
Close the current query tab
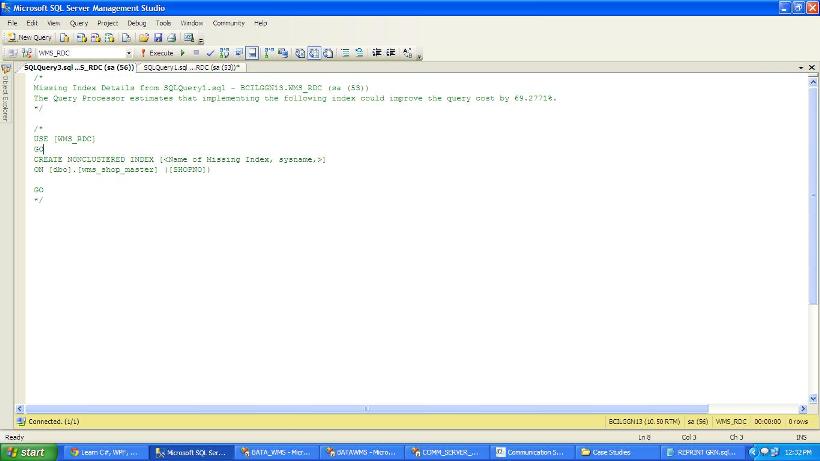(x=812, y=67)
